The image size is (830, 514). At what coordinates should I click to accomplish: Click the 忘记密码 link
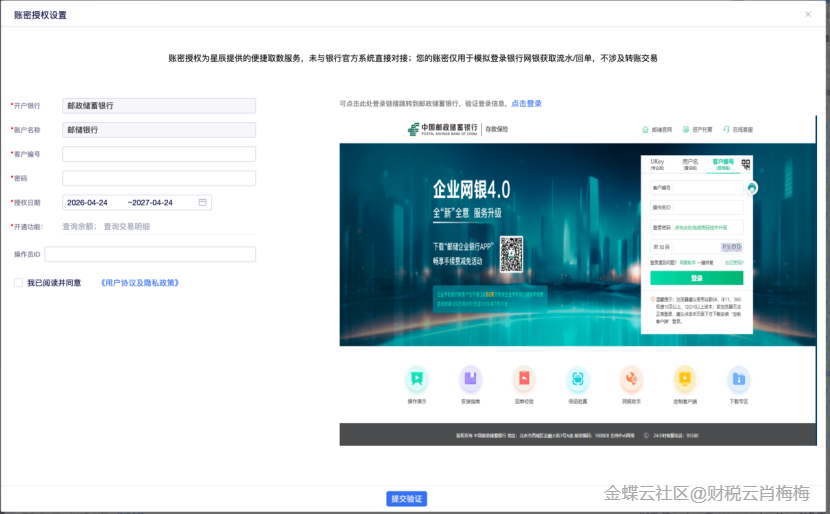click(734, 263)
